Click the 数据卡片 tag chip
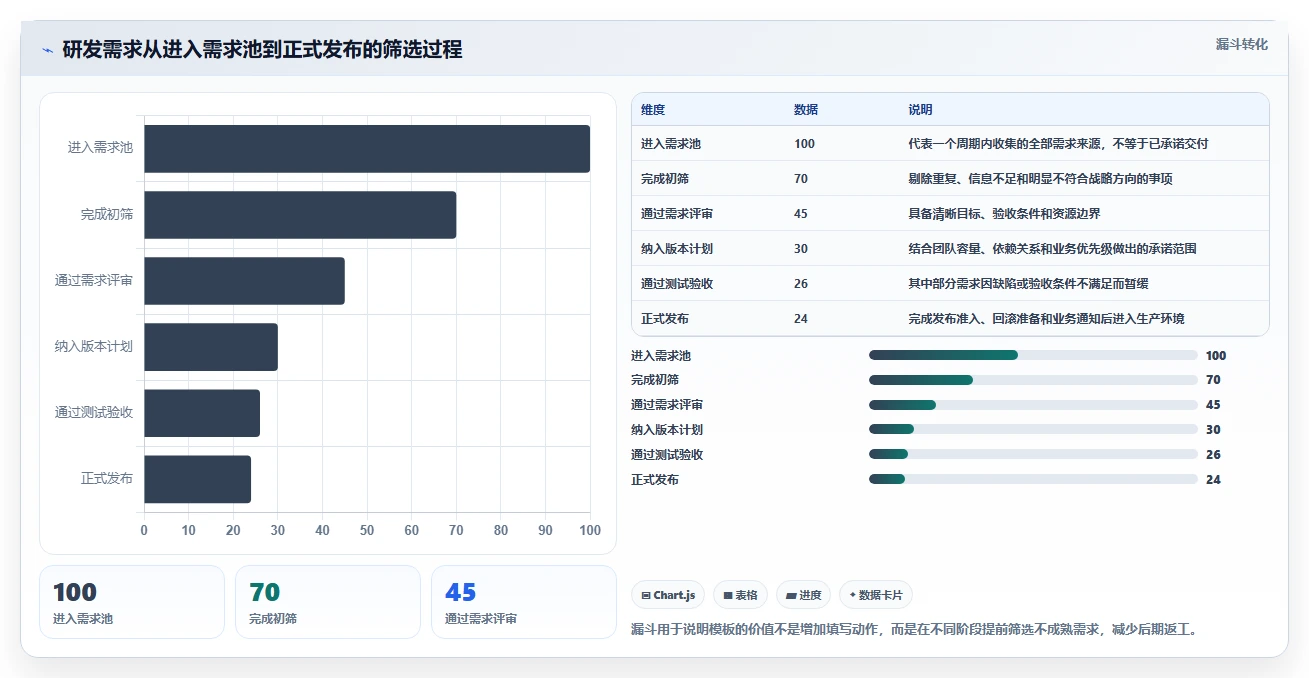Image resolution: width=1309 pixels, height=678 pixels. [876, 595]
